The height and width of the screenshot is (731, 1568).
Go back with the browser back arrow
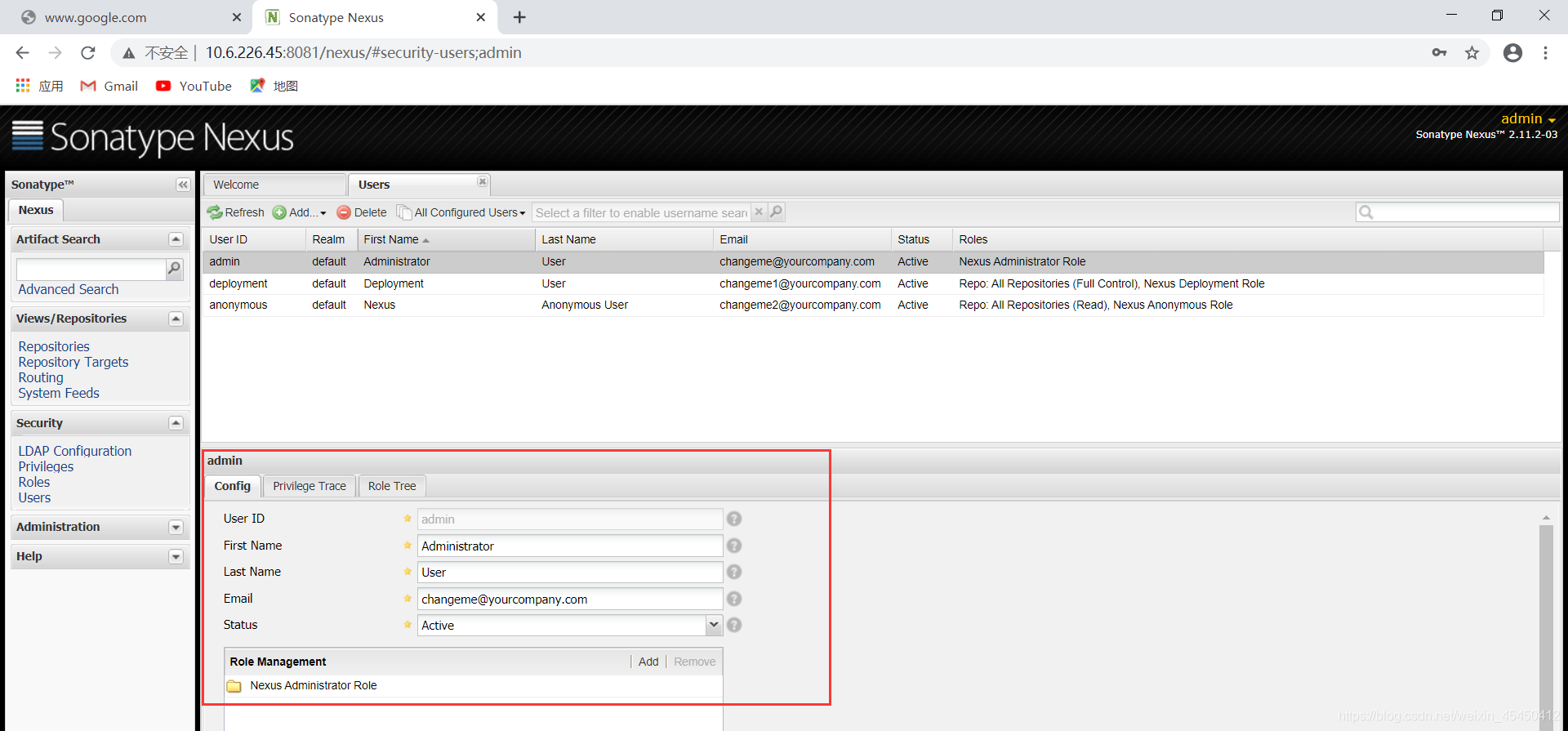23,53
